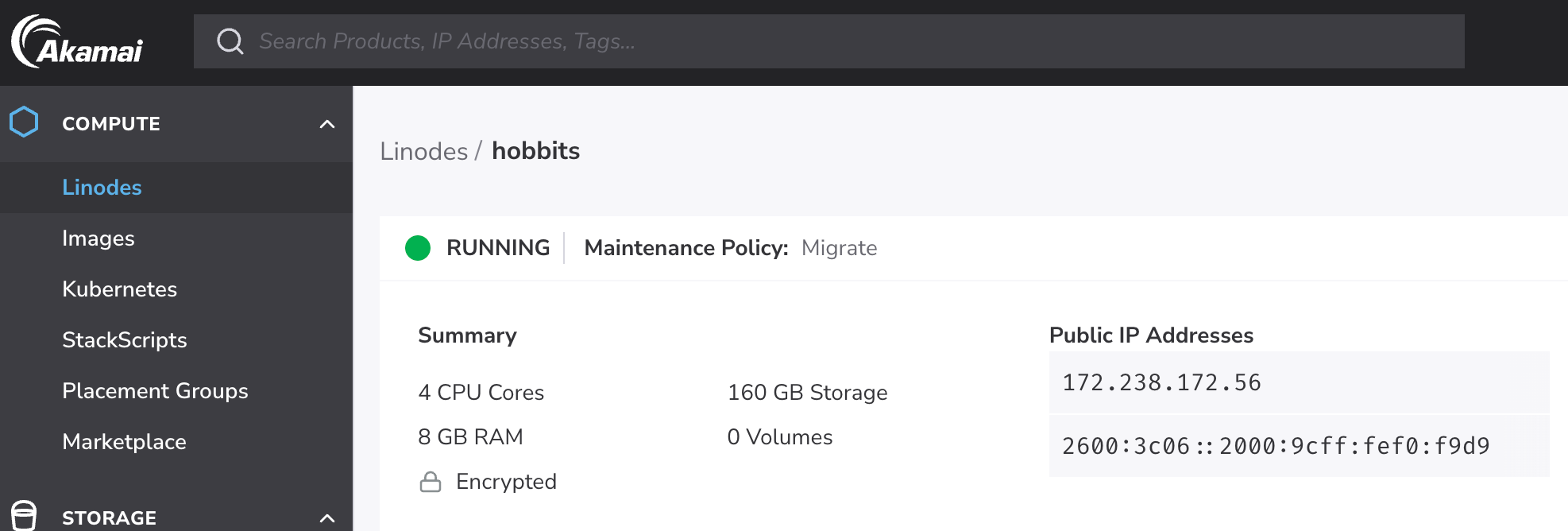The image size is (1568, 531).
Task: Collapse the Compute section chevron
Action: 327,124
